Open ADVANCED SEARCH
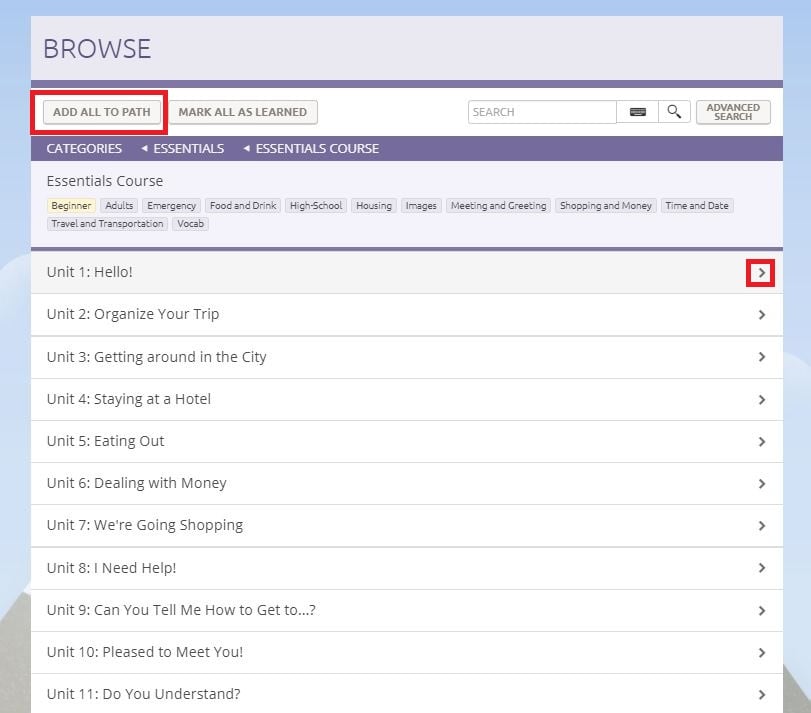Viewport: 811px width, 713px height. click(733, 112)
